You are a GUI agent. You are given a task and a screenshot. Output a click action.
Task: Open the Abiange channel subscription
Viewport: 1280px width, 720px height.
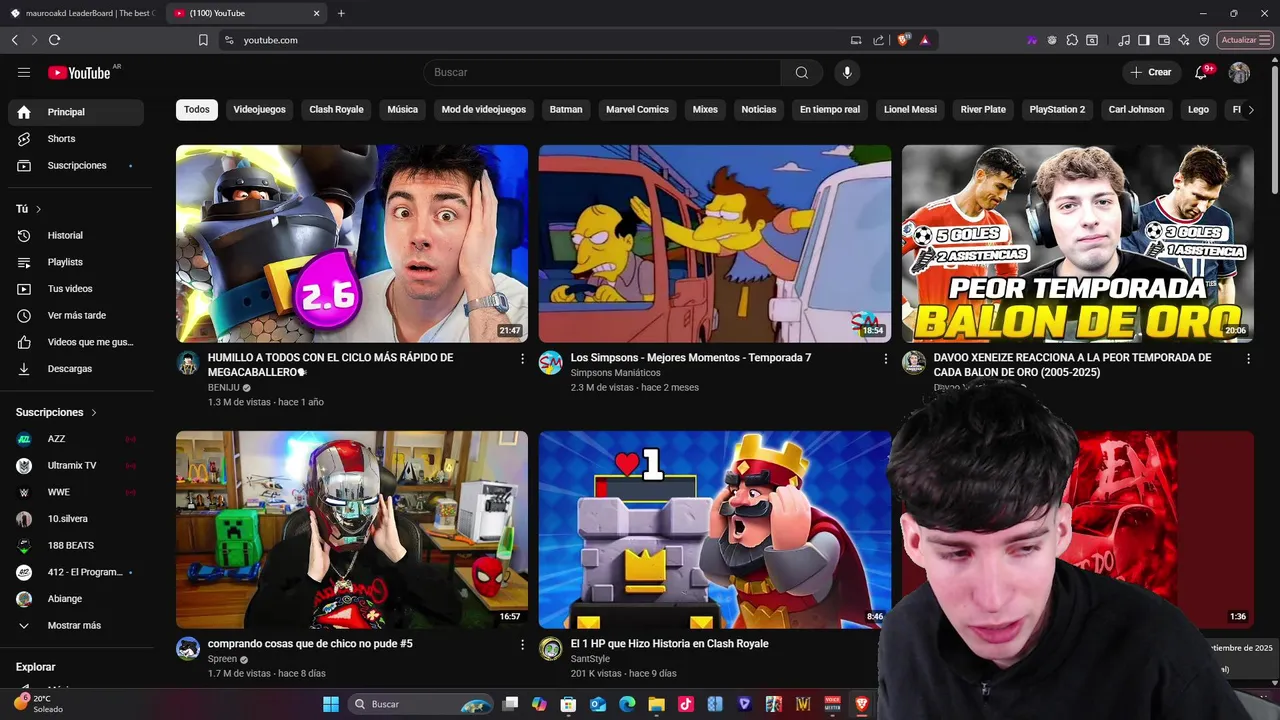click(76, 599)
